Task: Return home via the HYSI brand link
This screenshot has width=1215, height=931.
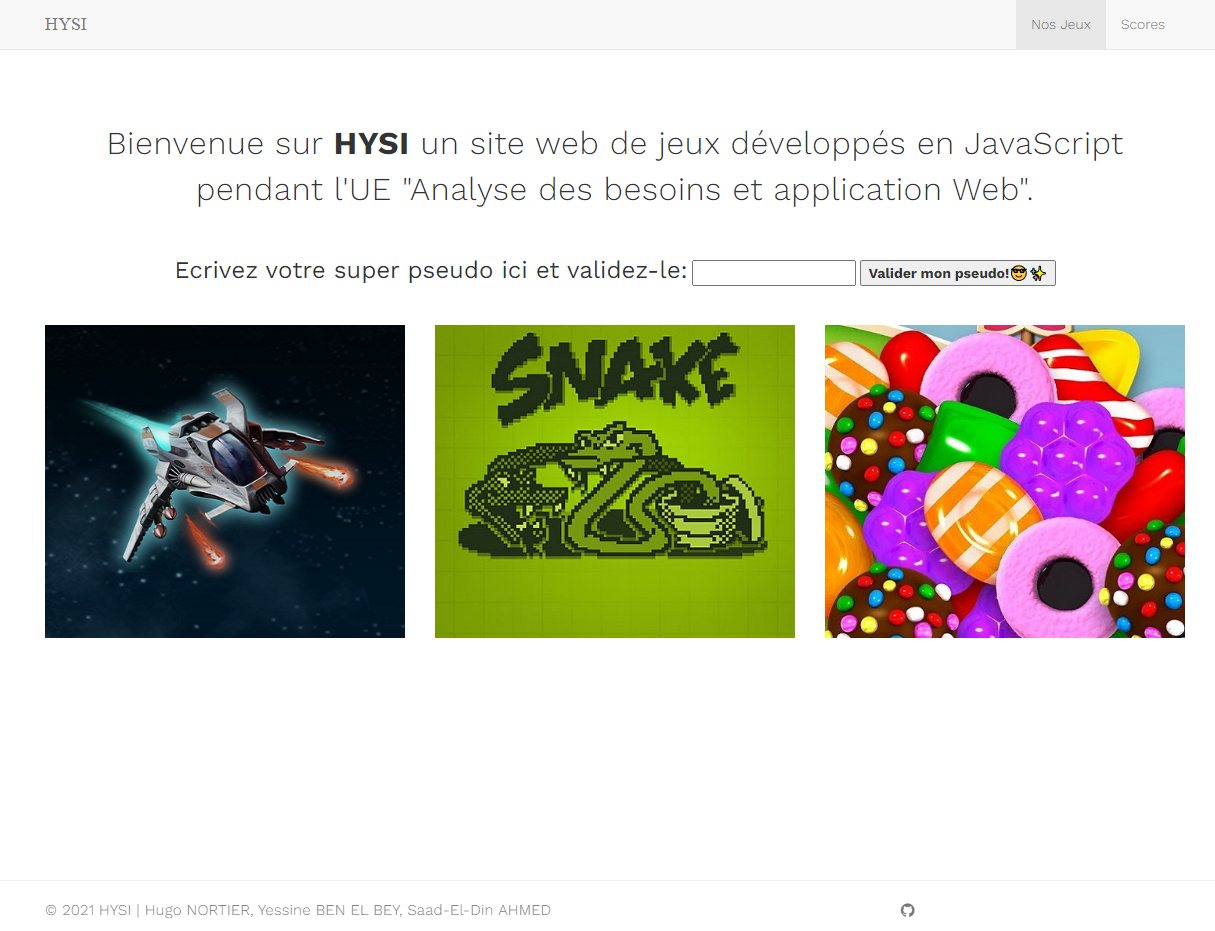Action: (65, 24)
